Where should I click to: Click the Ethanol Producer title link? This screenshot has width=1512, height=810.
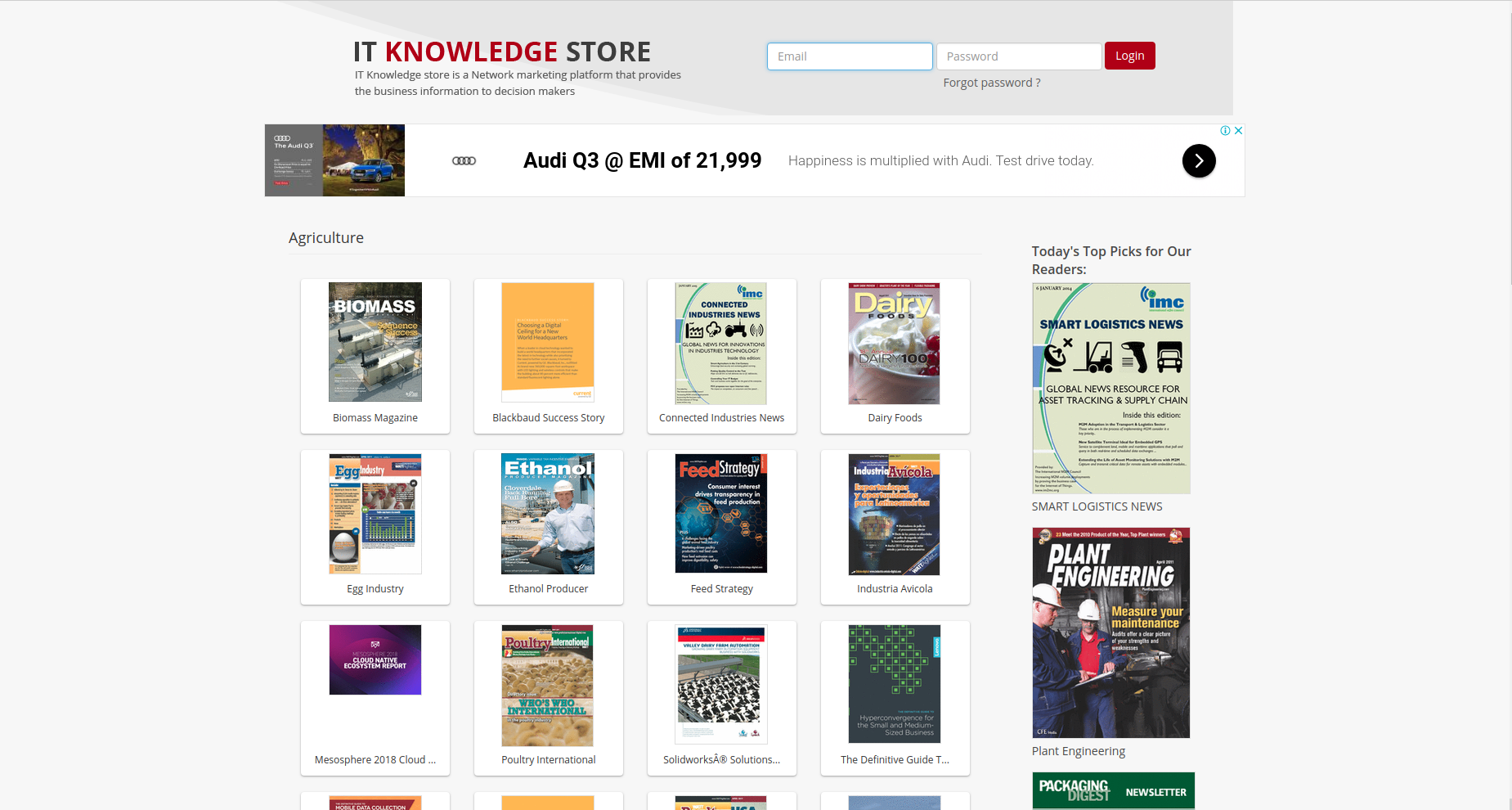click(549, 589)
